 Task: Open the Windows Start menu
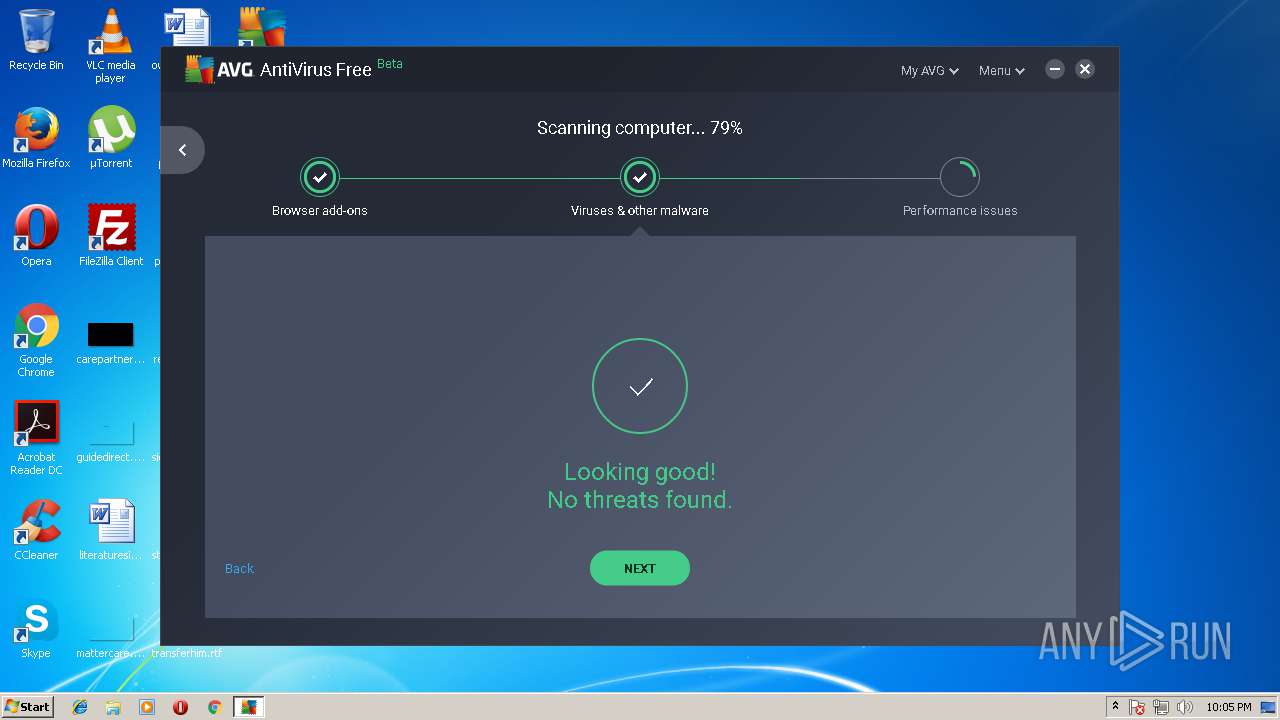point(27,707)
